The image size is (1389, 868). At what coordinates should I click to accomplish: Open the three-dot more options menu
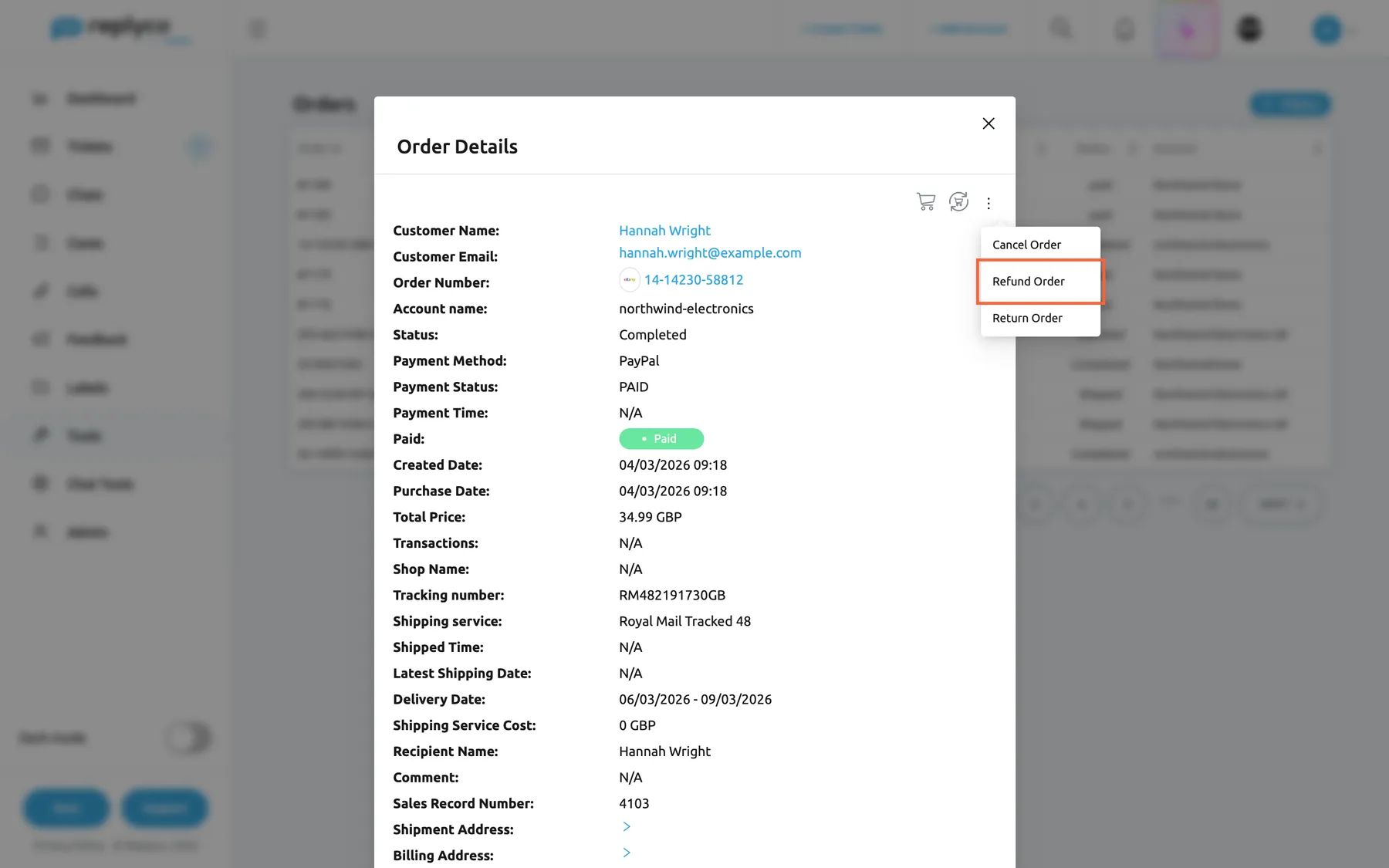[x=989, y=203]
